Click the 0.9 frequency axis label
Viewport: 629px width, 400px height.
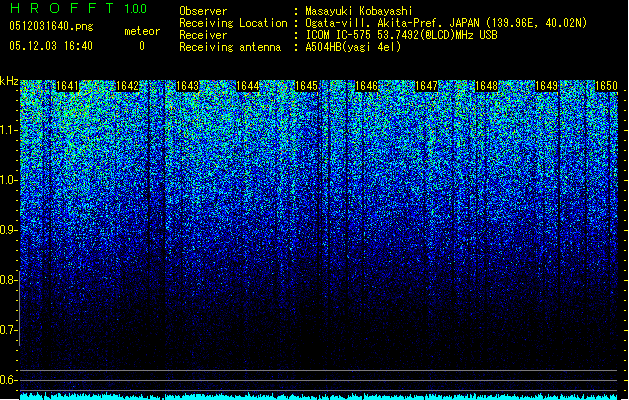[8, 230]
